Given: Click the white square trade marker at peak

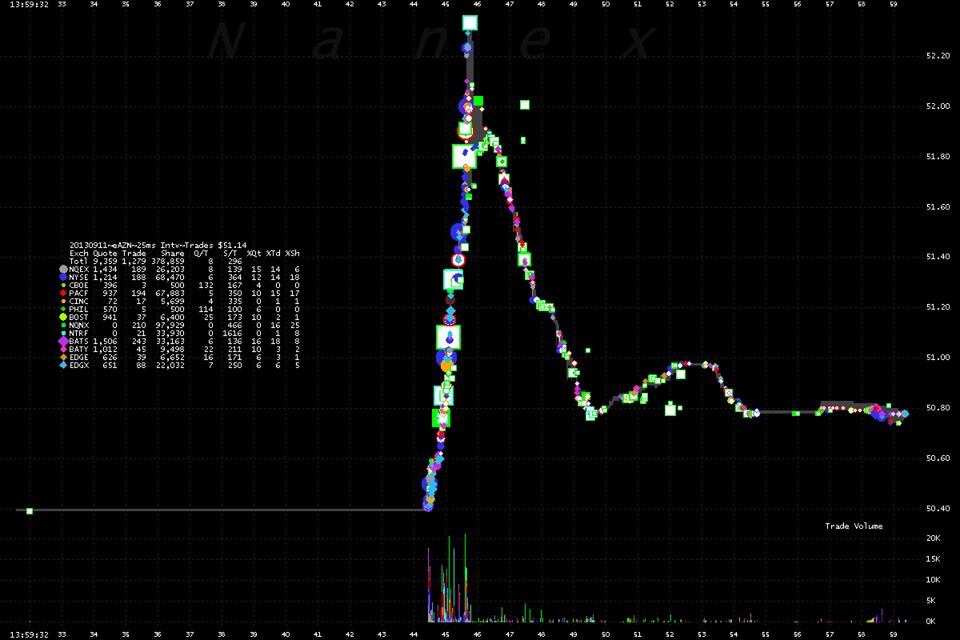Looking at the screenshot, I should coord(469,23).
